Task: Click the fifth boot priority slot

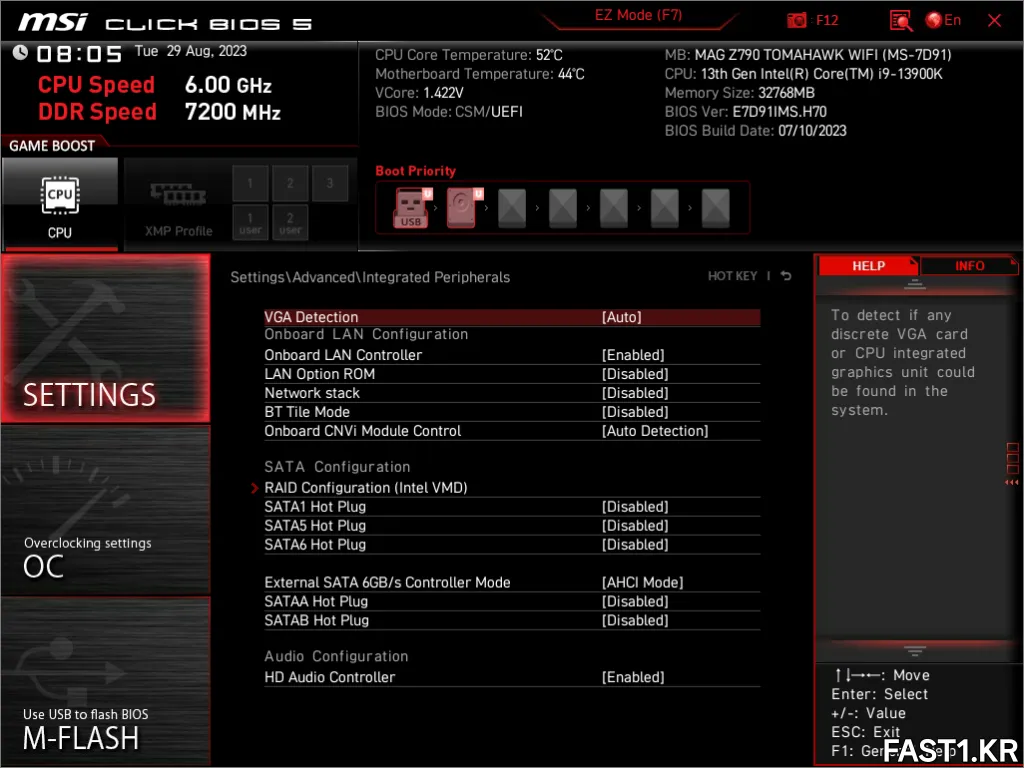Action: tap(614, 208)
